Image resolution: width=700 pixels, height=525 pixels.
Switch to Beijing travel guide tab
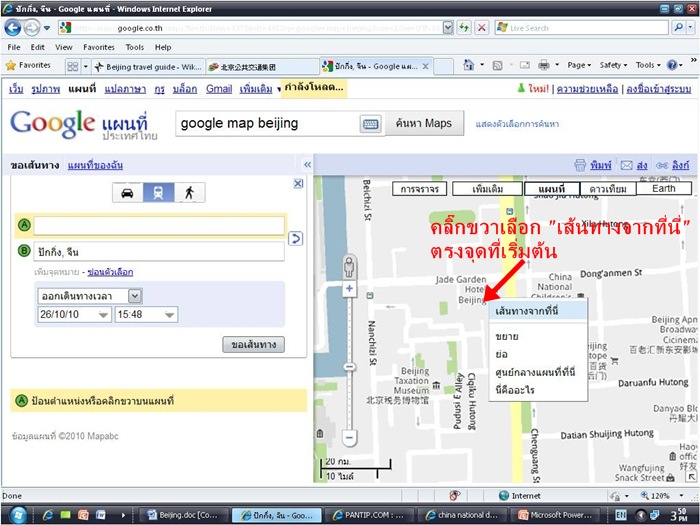tap(149, 67)
